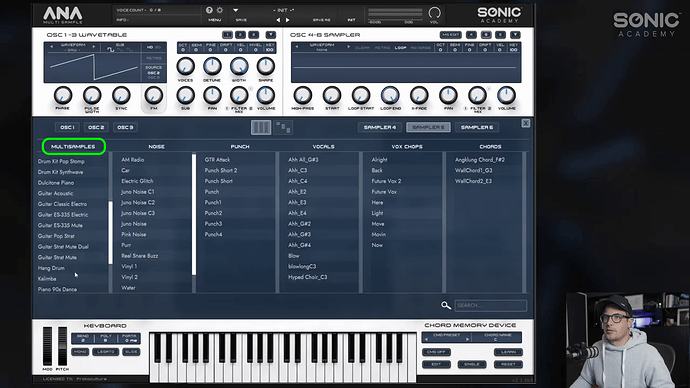Toggle CMD OFF in chord memory
This screenshot has height=388, width=690.
point(437,352)
